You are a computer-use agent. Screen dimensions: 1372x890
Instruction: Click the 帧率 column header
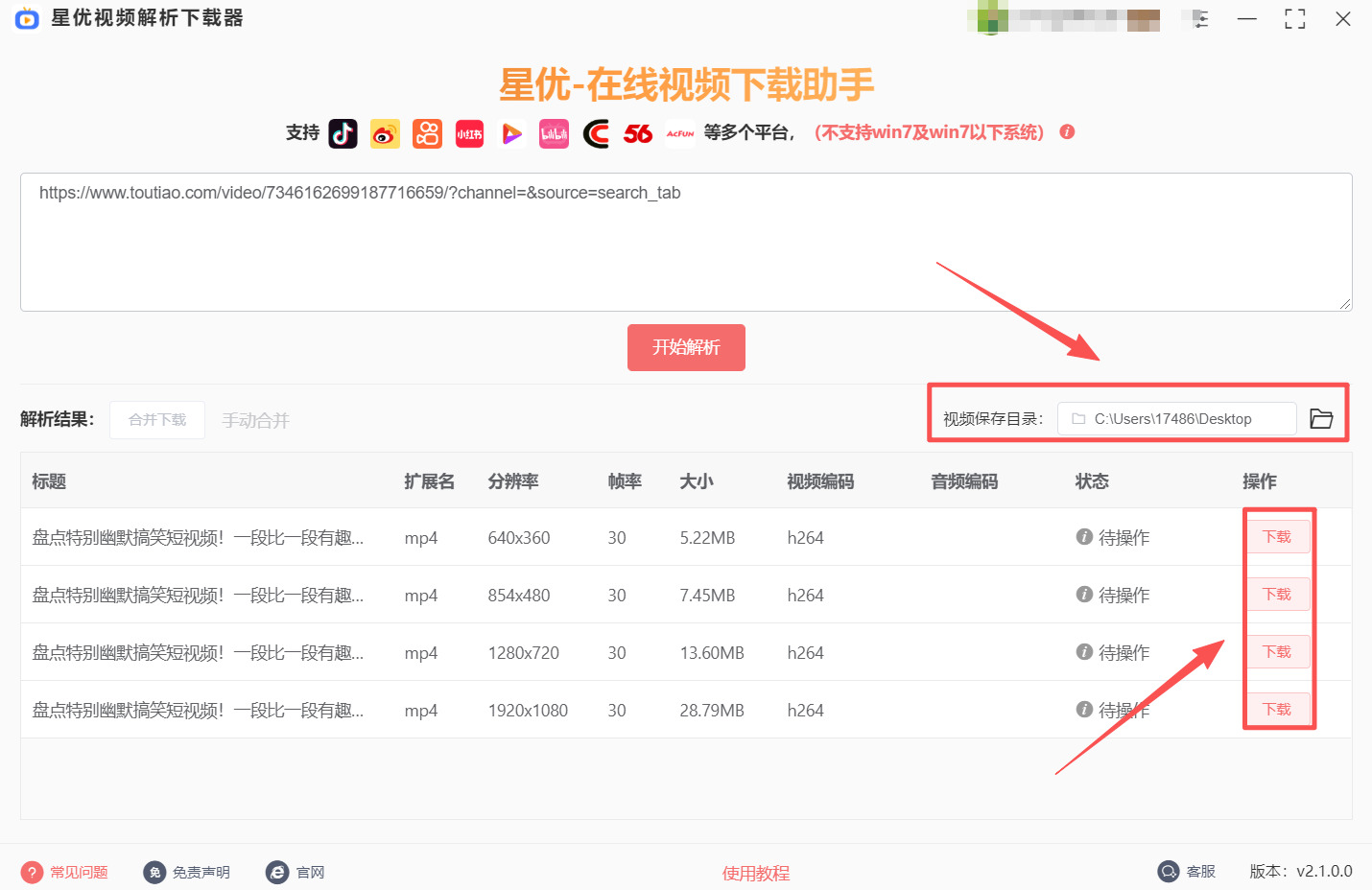click(x=625, y=480)
